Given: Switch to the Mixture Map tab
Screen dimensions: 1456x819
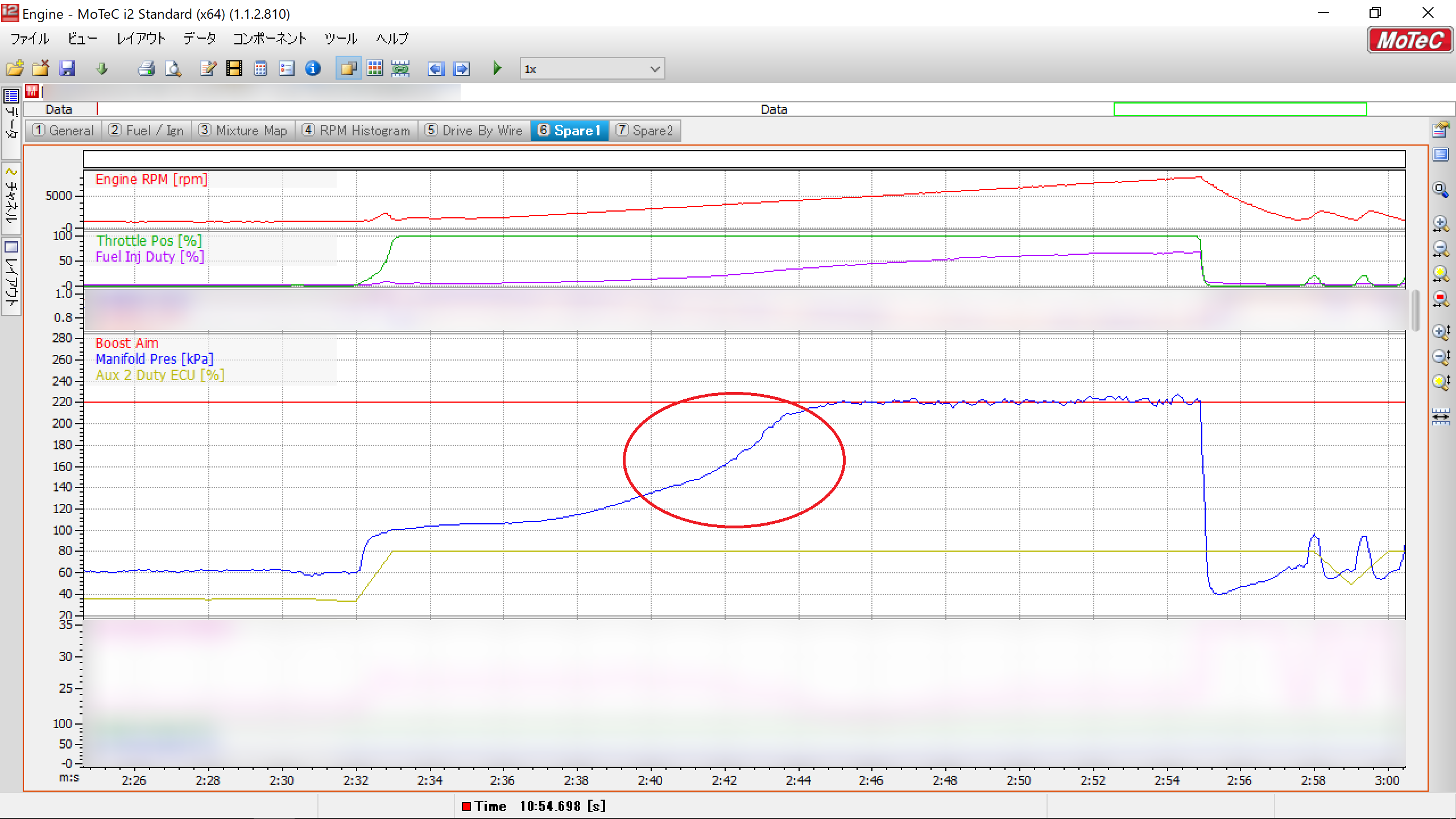Looking at the screenshot, I should [243, 131].
